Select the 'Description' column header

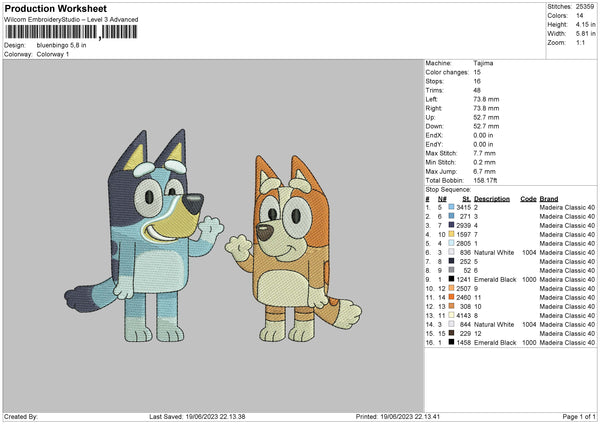pyautogui.click(x=492, y=199)
